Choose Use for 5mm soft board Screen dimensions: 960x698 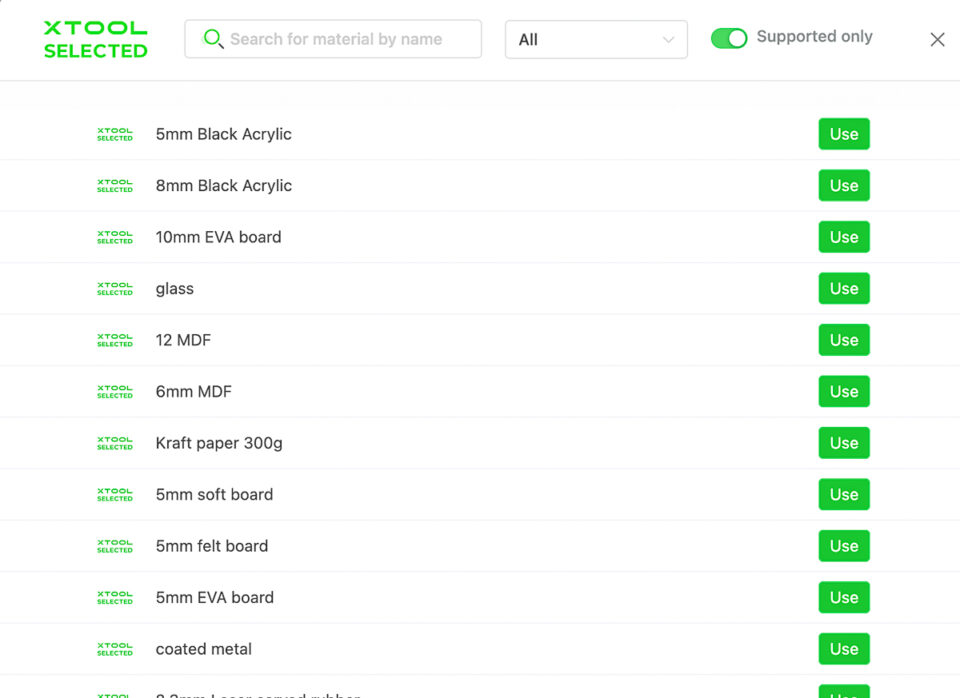point(844,495)
